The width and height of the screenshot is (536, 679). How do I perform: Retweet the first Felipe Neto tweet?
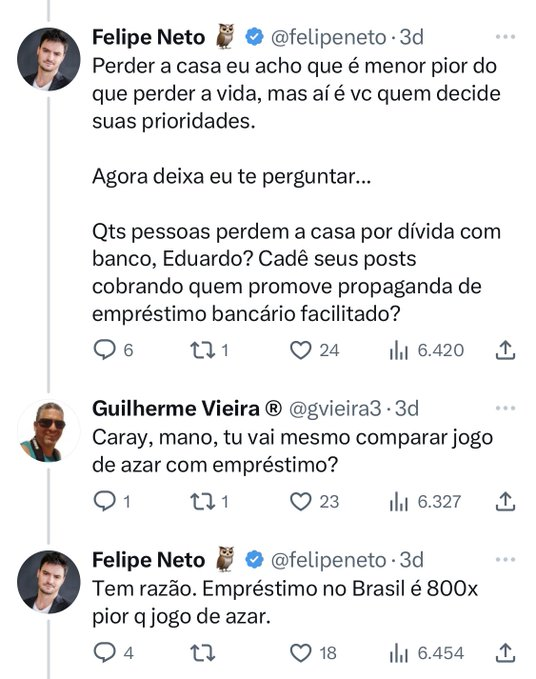pos(203,350)
